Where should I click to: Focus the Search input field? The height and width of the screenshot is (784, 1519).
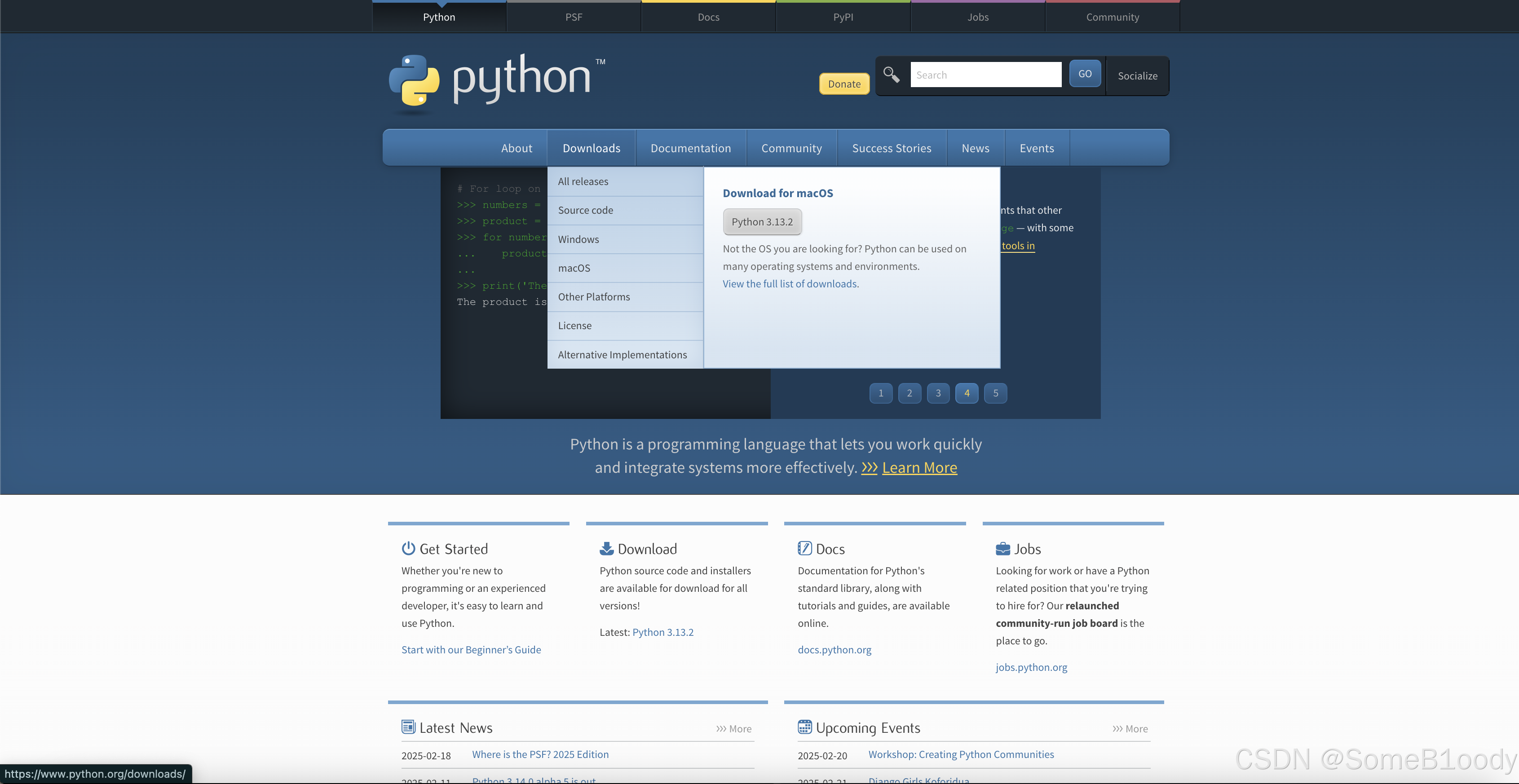coord(986,75)
